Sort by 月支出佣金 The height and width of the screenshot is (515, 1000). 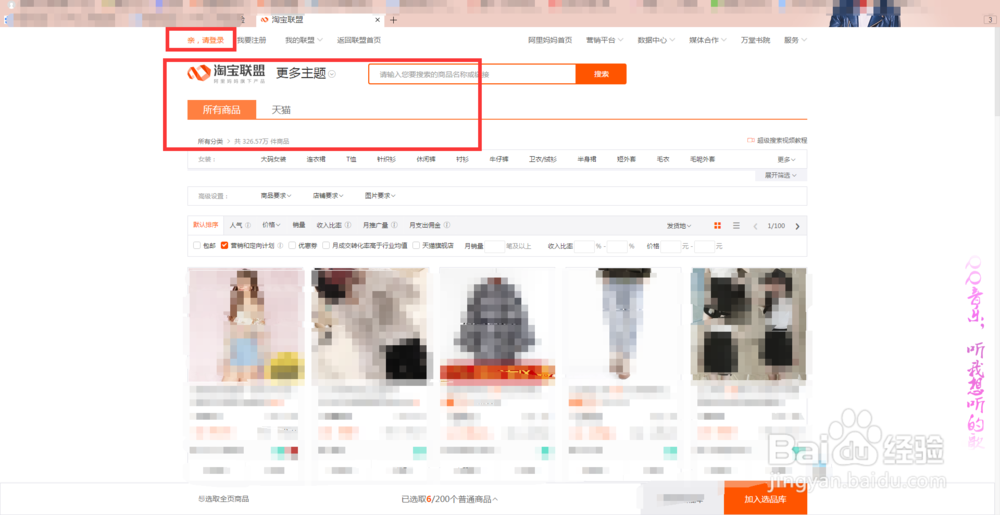point(425,225)
